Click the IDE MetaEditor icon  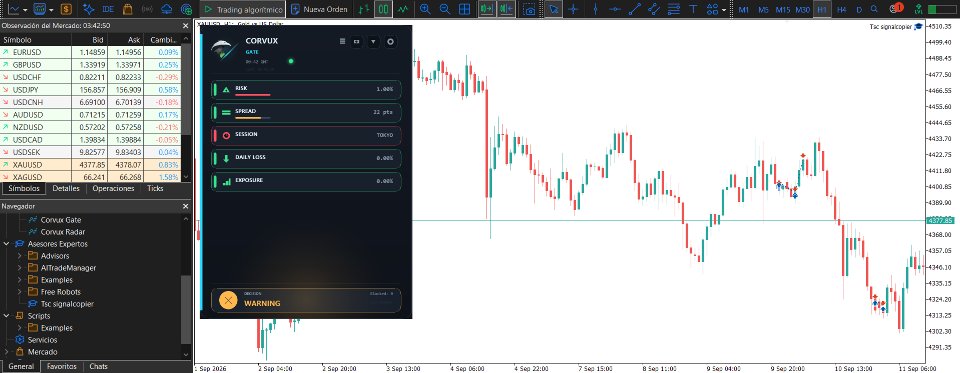tap(108, 9)
